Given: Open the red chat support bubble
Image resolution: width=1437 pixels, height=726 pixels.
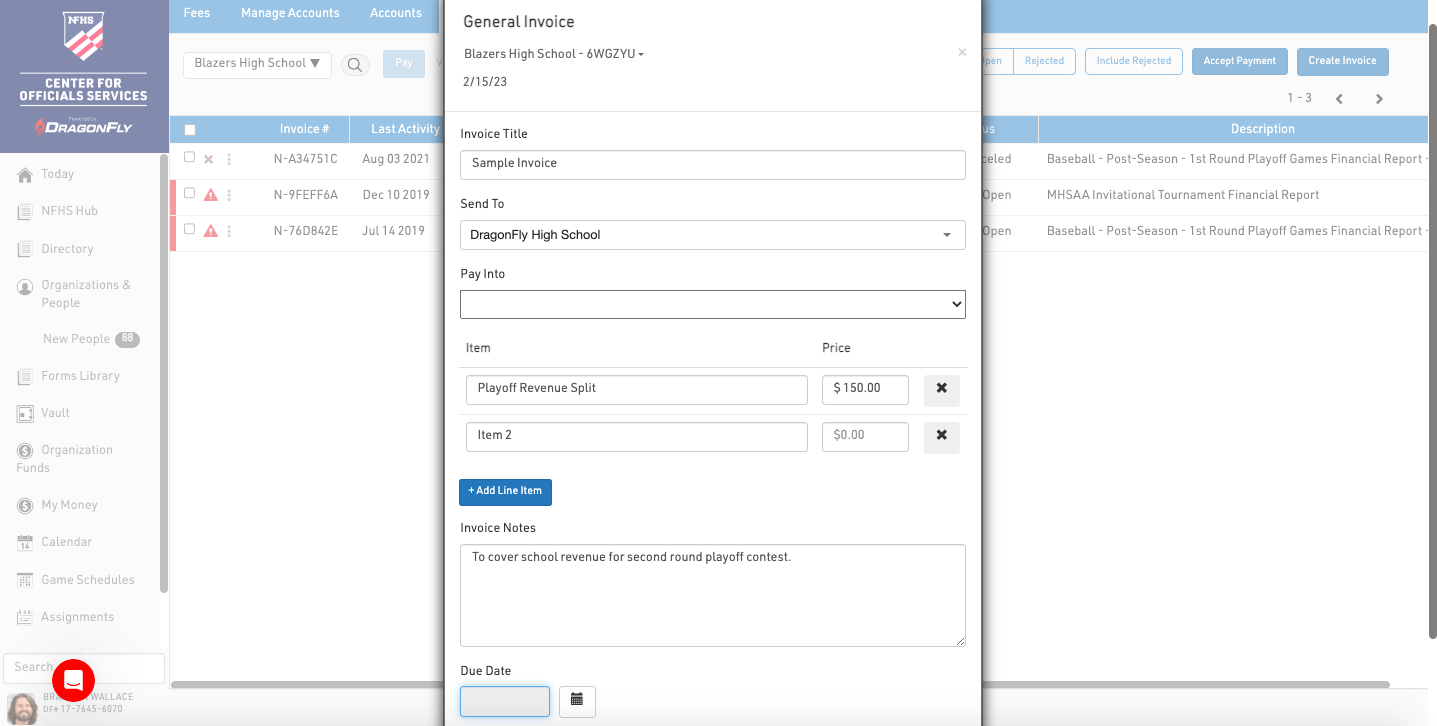Looking at the screenshot, I should tap(73, 681).
